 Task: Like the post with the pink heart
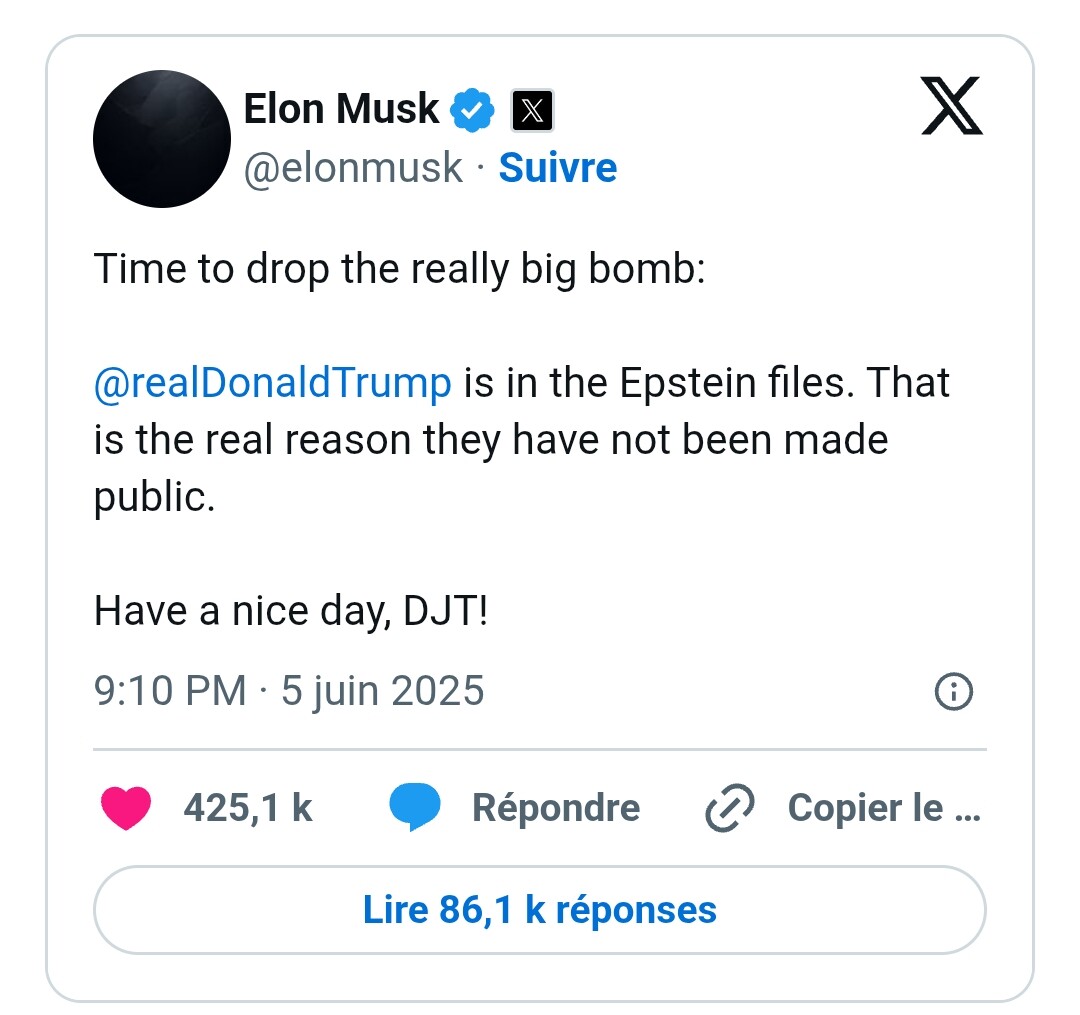(126, 808)
